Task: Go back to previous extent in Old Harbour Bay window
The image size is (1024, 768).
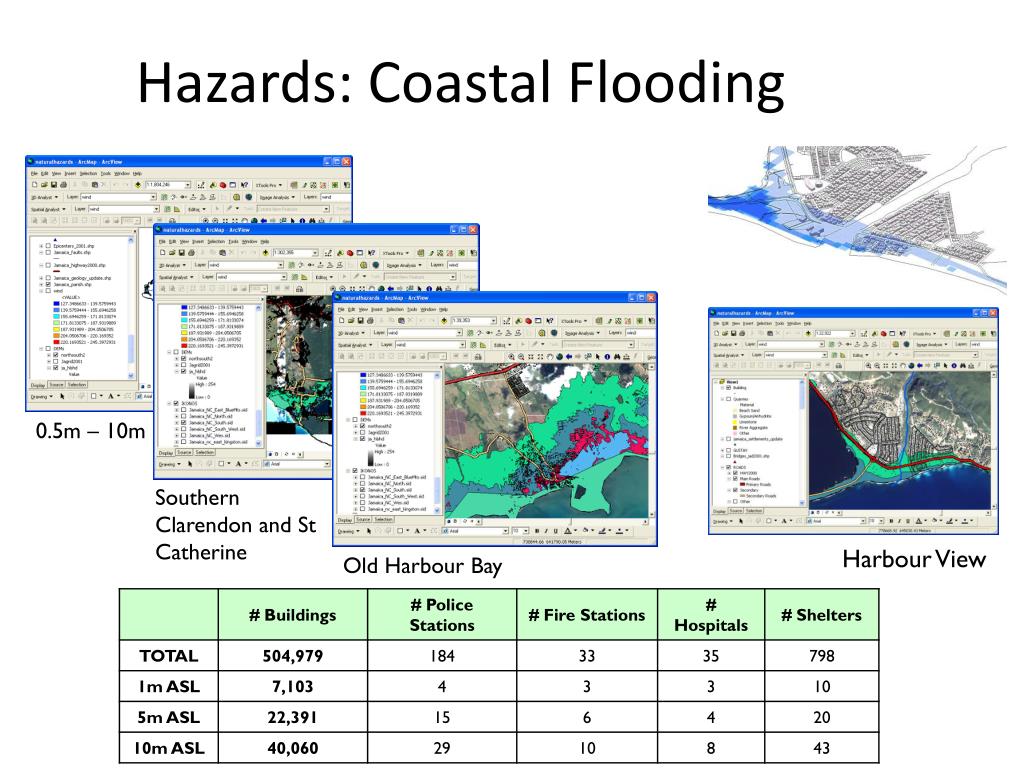Action: coord(569,357)
